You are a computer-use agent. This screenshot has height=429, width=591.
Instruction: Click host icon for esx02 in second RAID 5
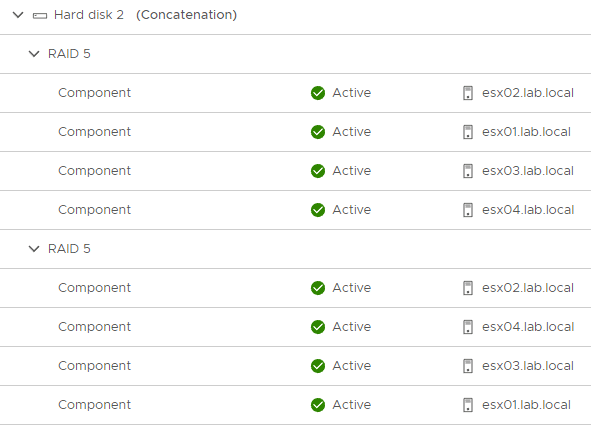pos(468,288)
